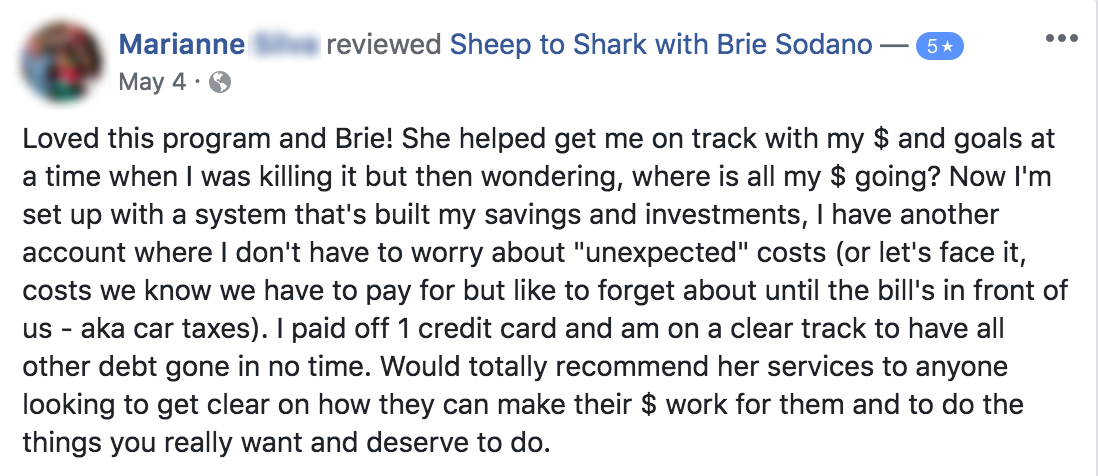This screenshot has height=476, width=1098.
Task: Open the May 4 timestamp permalink
Action: 153,83
